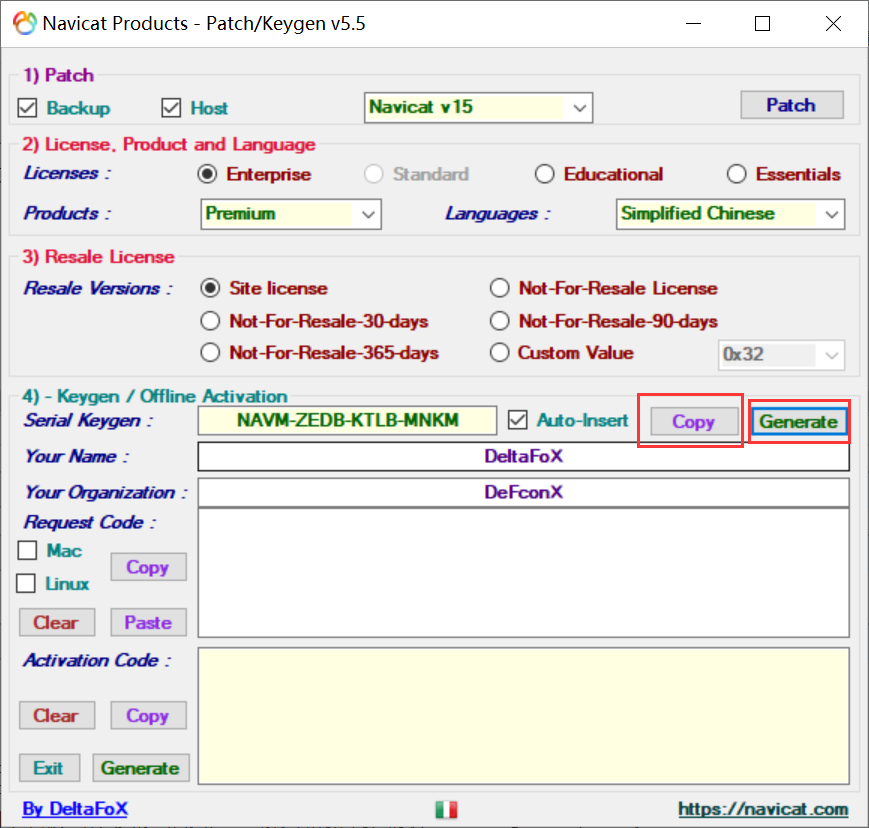Click the Patch button
Screen dimensions: 869x828
pyautogui.click(x=792, y=105)
